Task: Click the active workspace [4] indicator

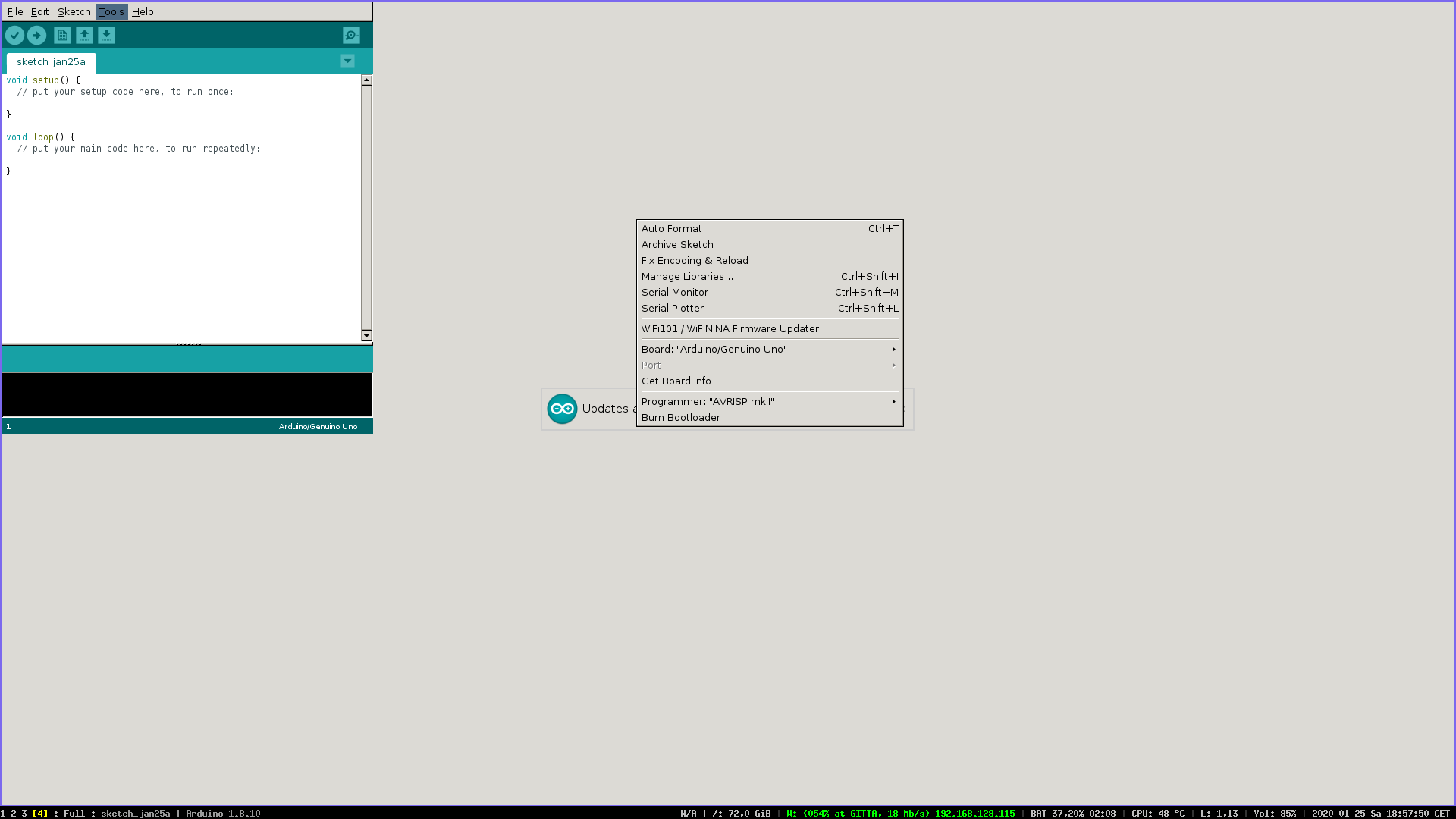Action: click(x=39, y=813)
